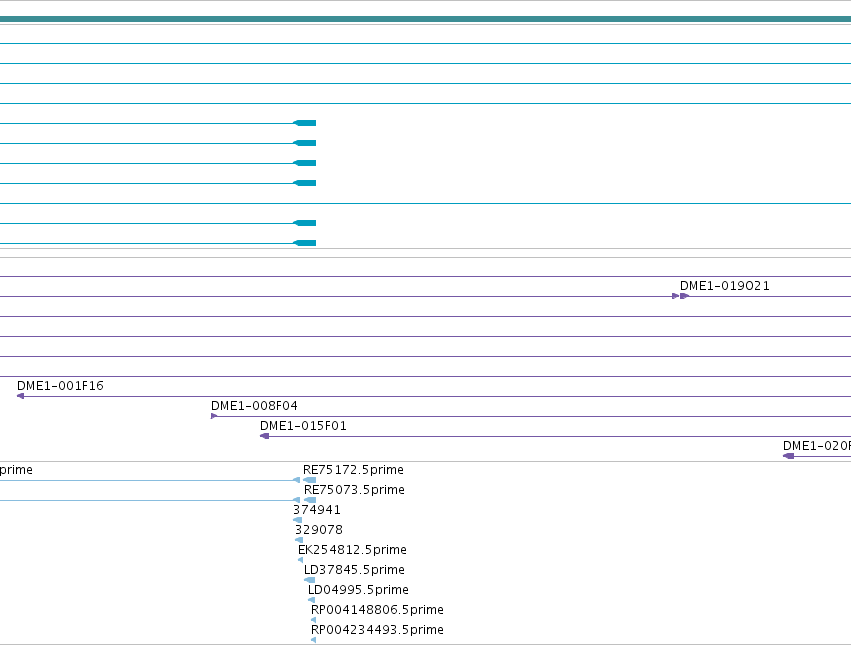Image resolution: width=851 pixels, height=645 pixels.
Task: Click the light-blue block under RE75073.5prime
Action: click(310, 500)
